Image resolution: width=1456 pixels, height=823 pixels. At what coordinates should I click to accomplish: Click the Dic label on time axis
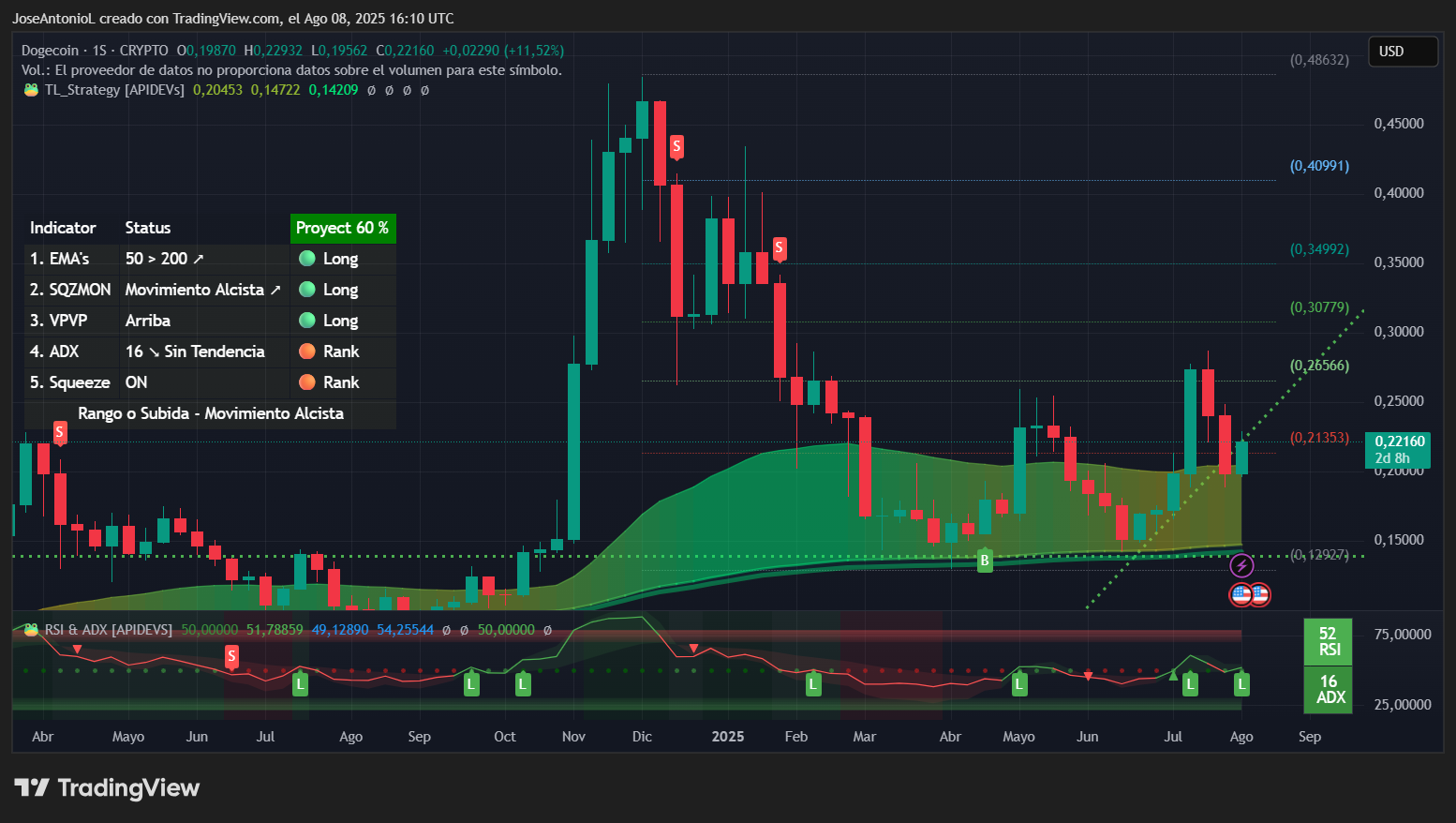(642, 737)
